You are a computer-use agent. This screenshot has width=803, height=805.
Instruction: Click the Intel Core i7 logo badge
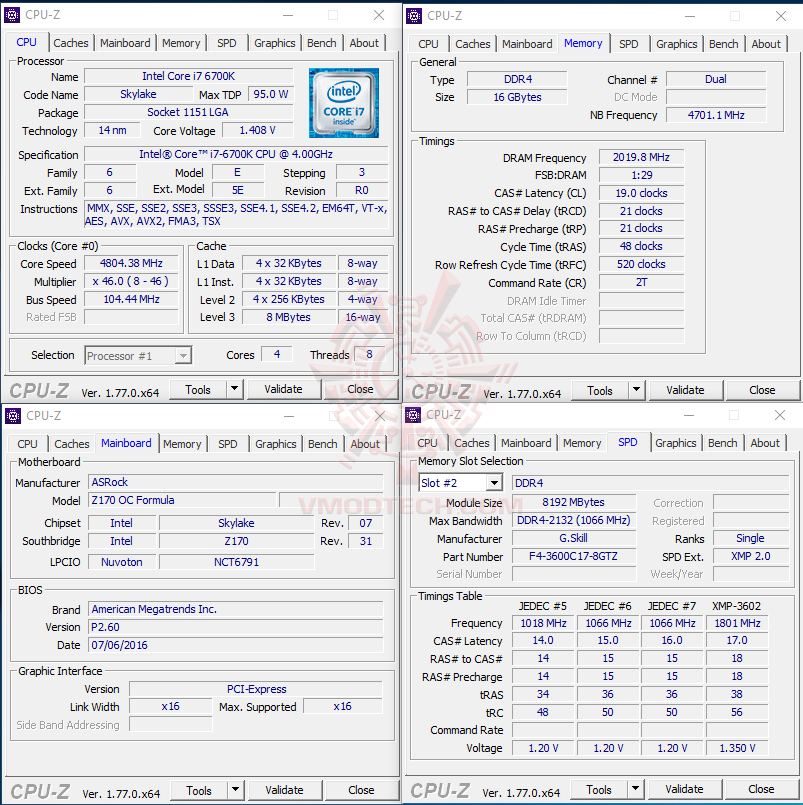coord(343,103)
